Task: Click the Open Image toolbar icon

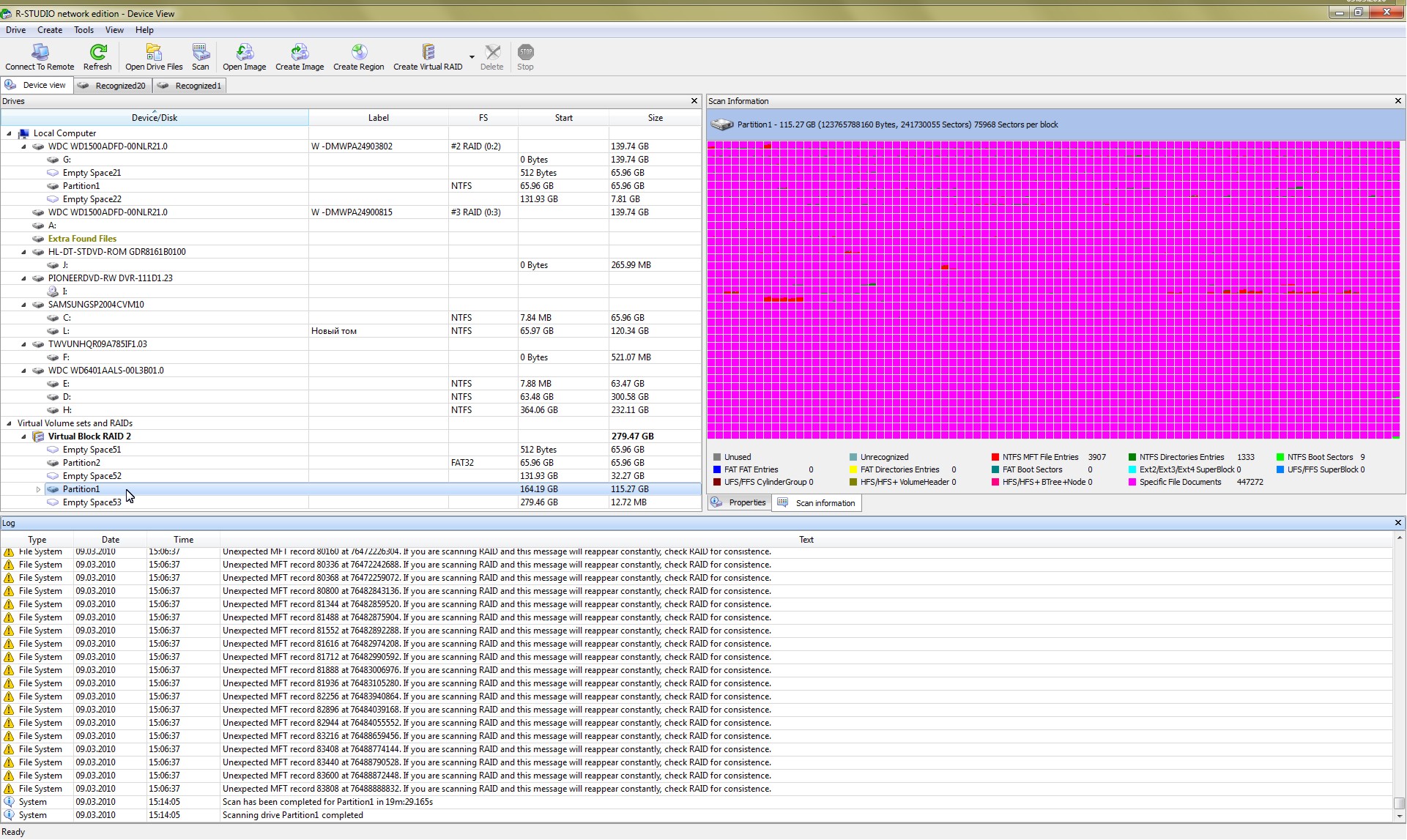Action: 244,53
